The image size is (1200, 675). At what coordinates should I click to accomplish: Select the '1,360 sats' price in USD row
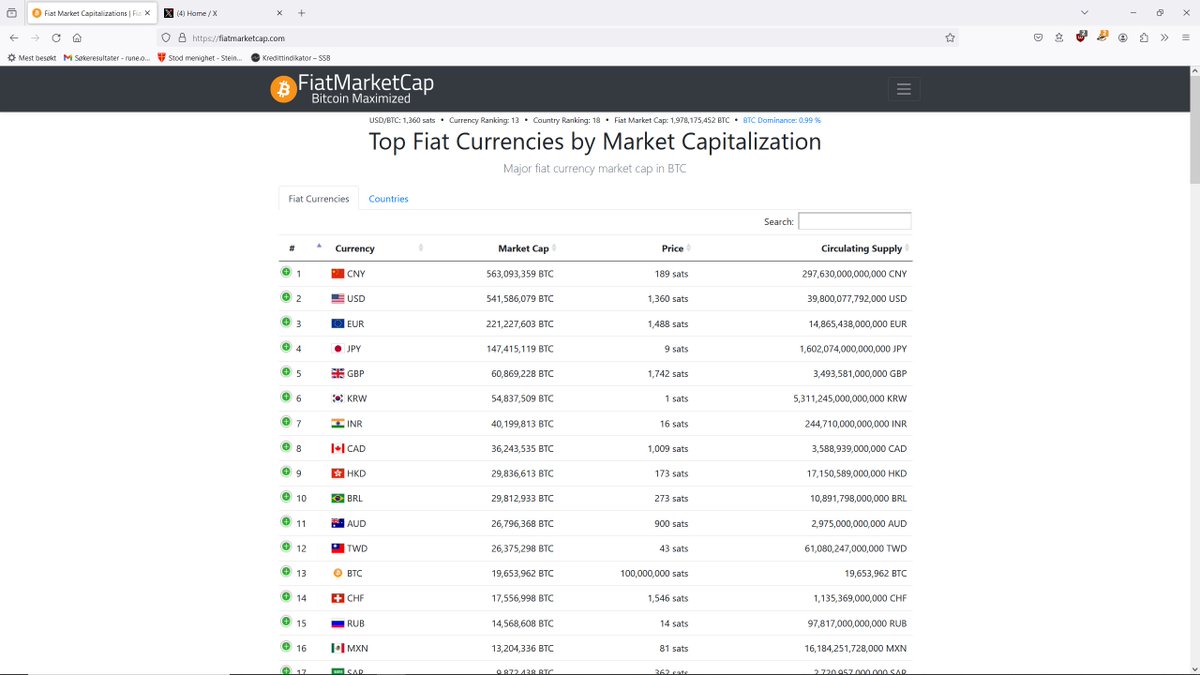coord(668,298)
